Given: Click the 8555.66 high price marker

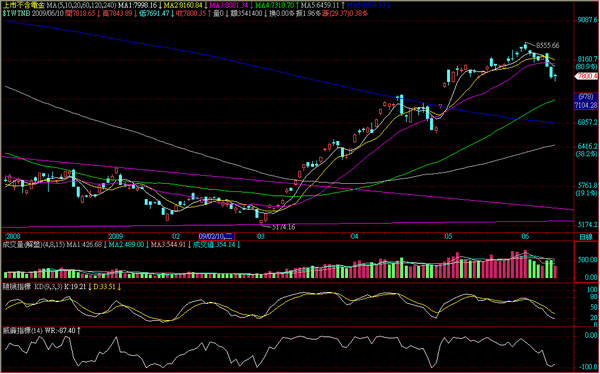Looking at the screenshot, I should (x=547, y=45).
